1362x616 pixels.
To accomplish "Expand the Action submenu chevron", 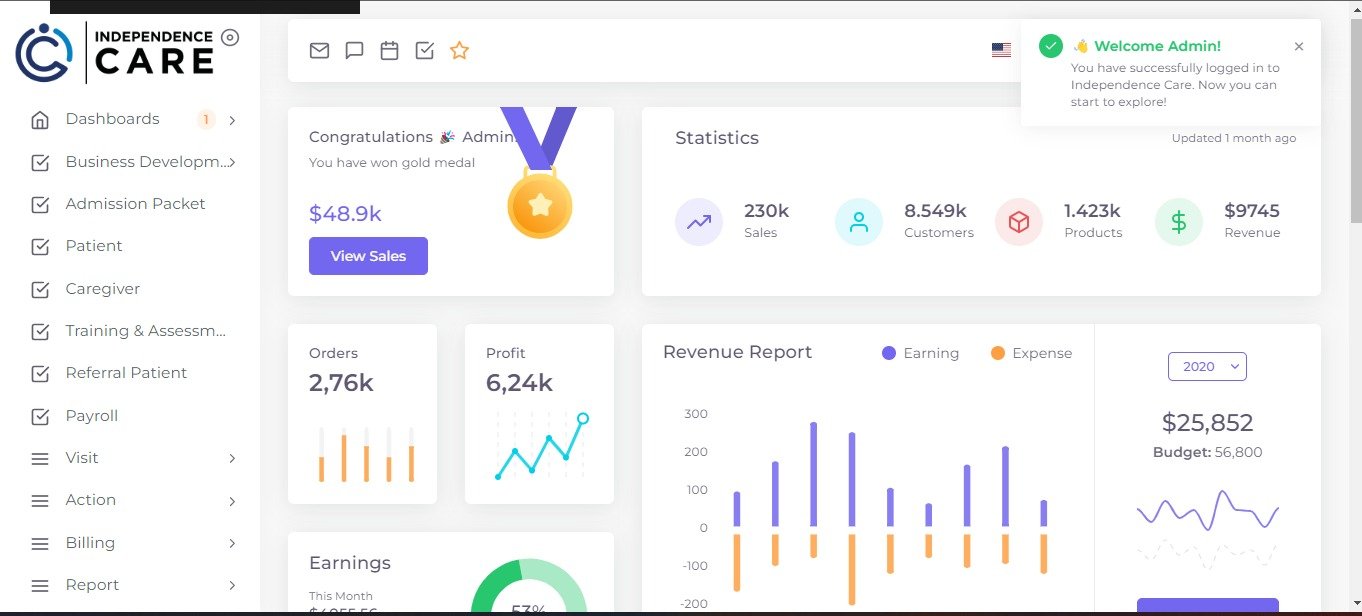I will point(232,501).
